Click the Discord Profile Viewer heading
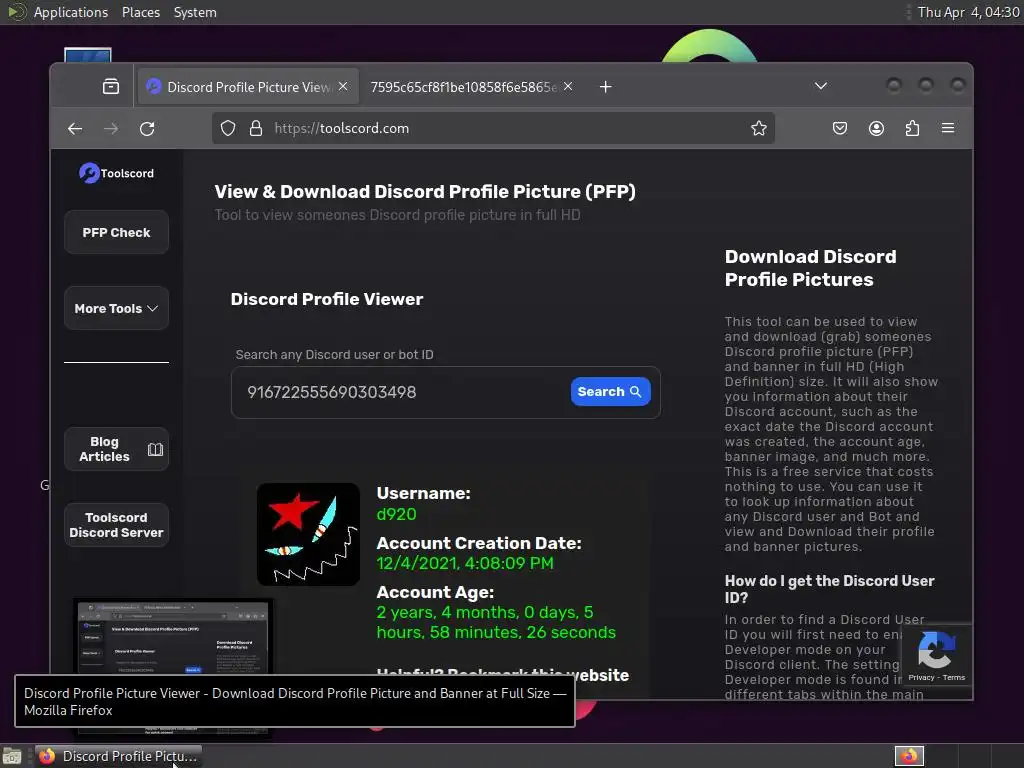Viewport: 1024px width, 768px height. [327, 299]
